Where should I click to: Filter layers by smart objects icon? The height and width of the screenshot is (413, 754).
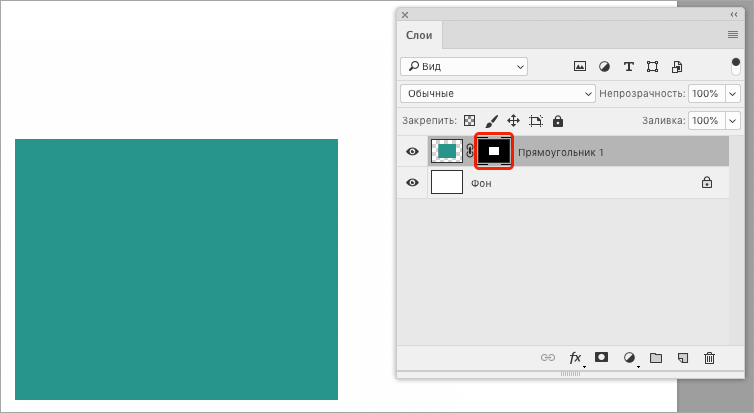(677, 67)
